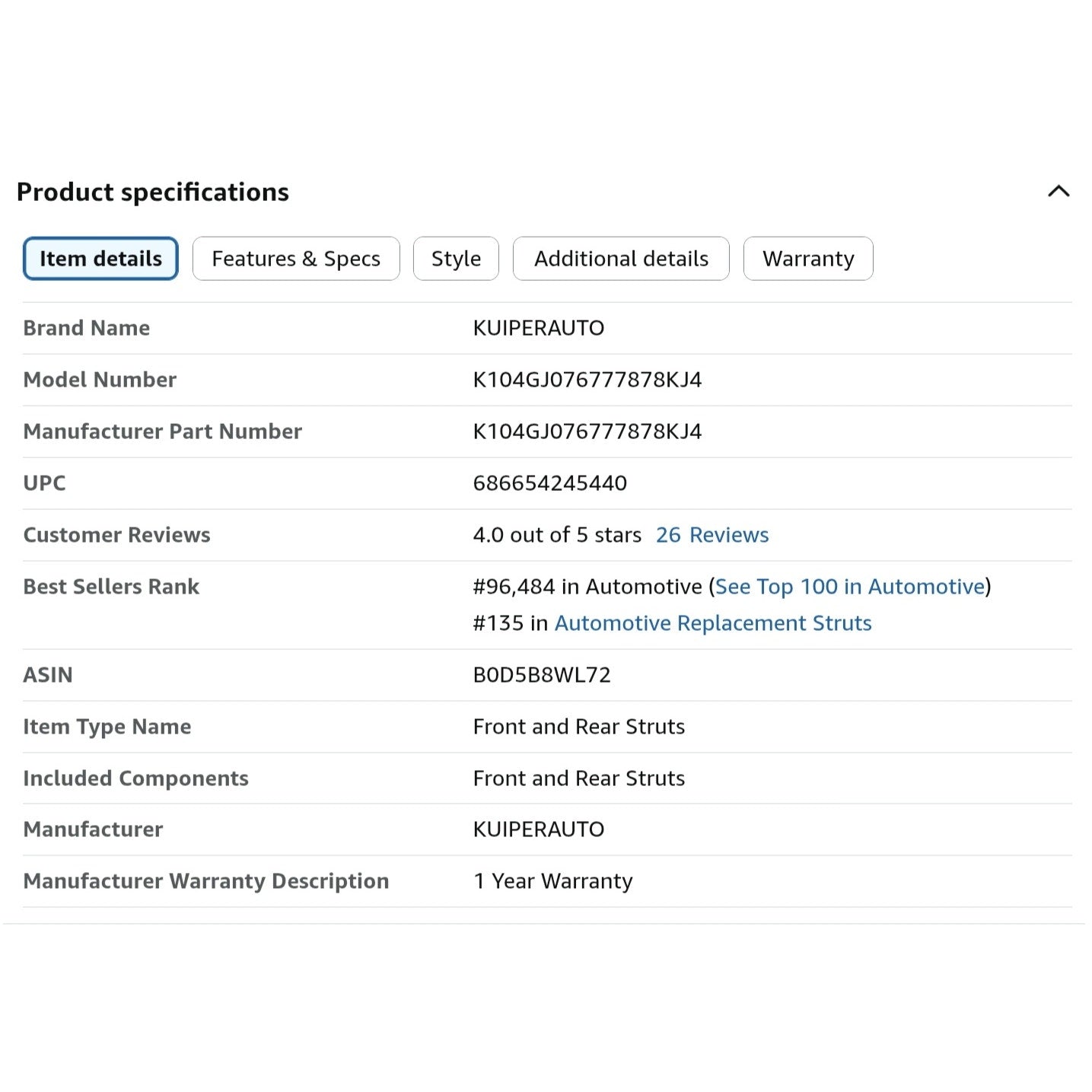Click the Item Type Name value
This screenshot has width=1092, height=1092.
tap(578, 727)
